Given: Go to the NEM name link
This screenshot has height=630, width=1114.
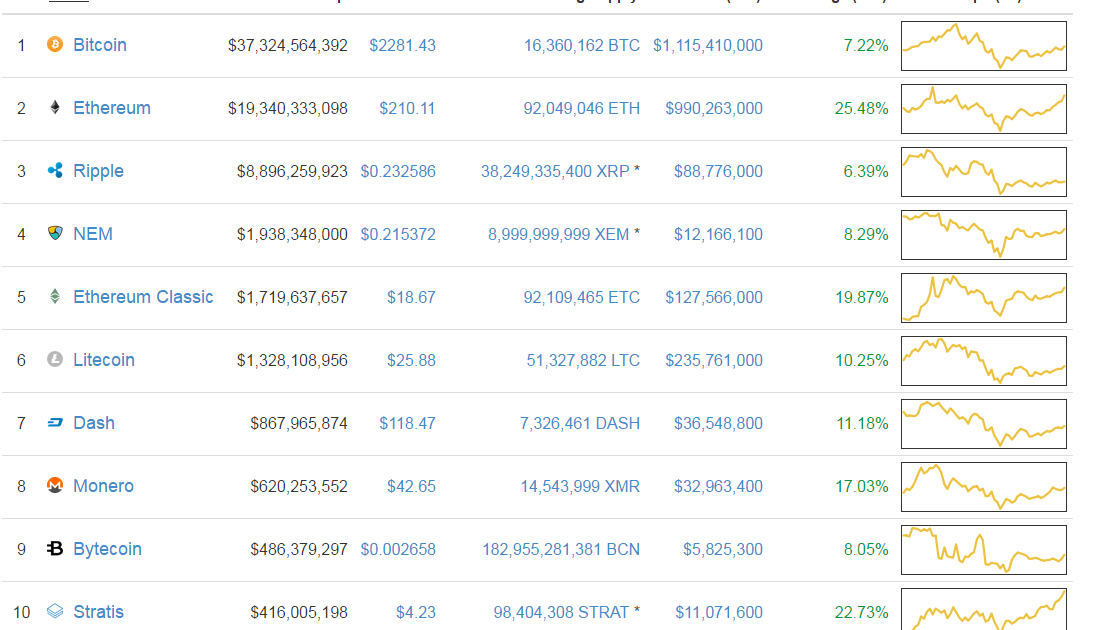Looking at the screenshot, I should pos(93,234).
